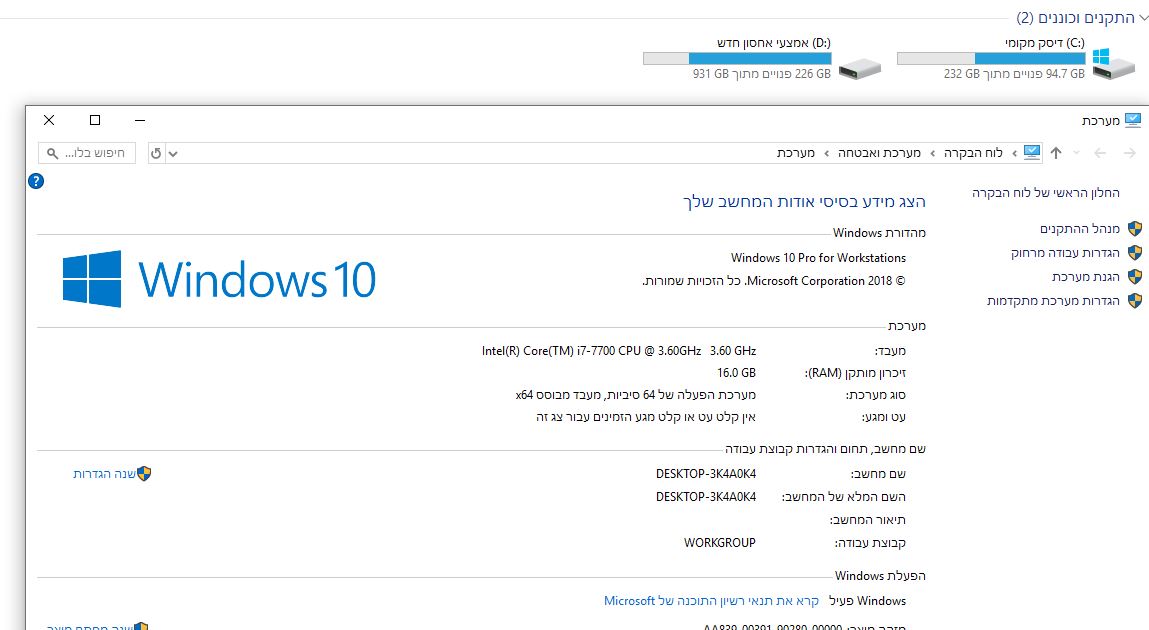Screen dimensions: 1149x630
Task: Click the shield icon beside "שנה הגדרות"
Action: click(x=144, y=474)
